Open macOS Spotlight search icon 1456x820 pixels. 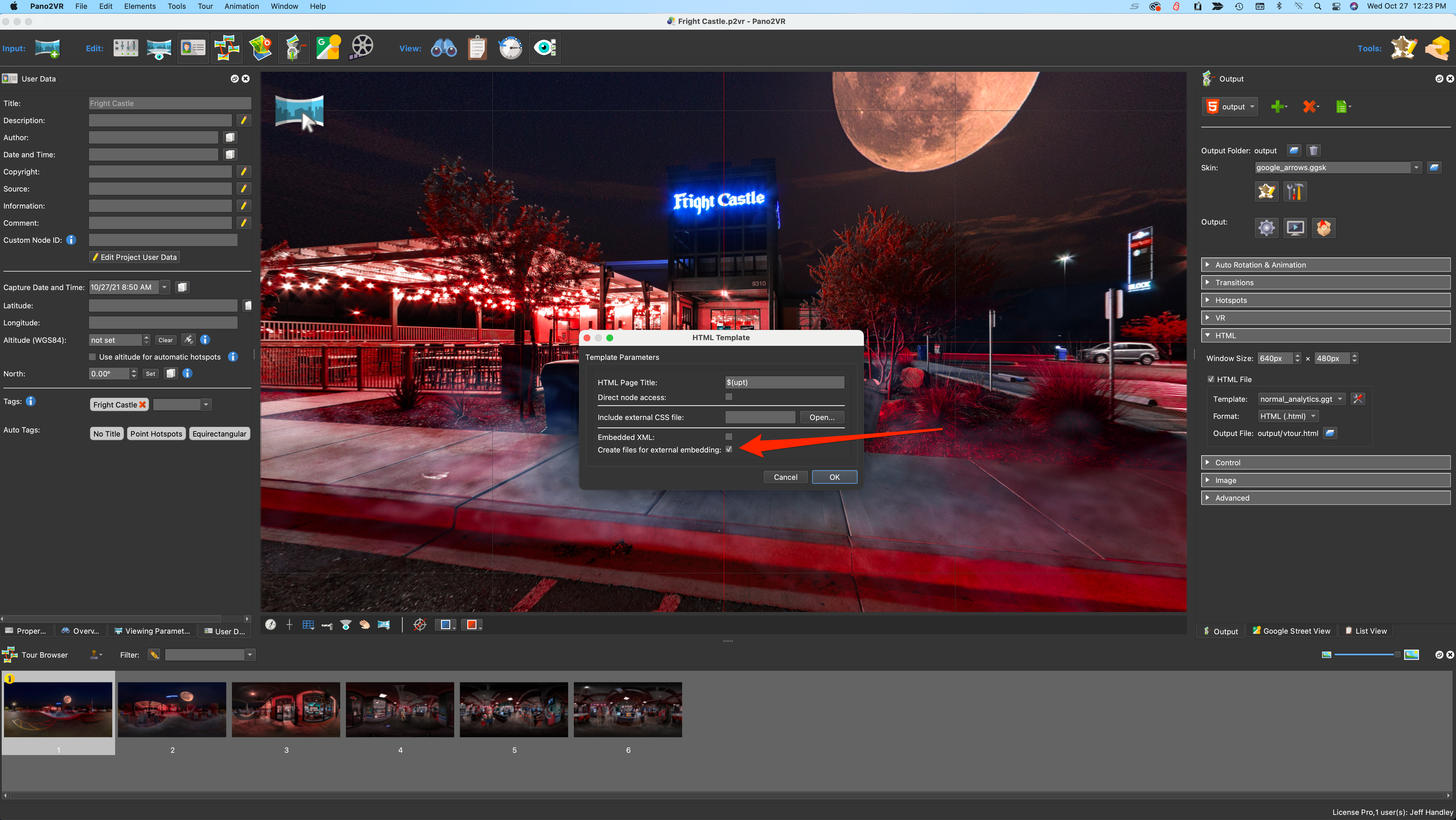(1317, 6)
